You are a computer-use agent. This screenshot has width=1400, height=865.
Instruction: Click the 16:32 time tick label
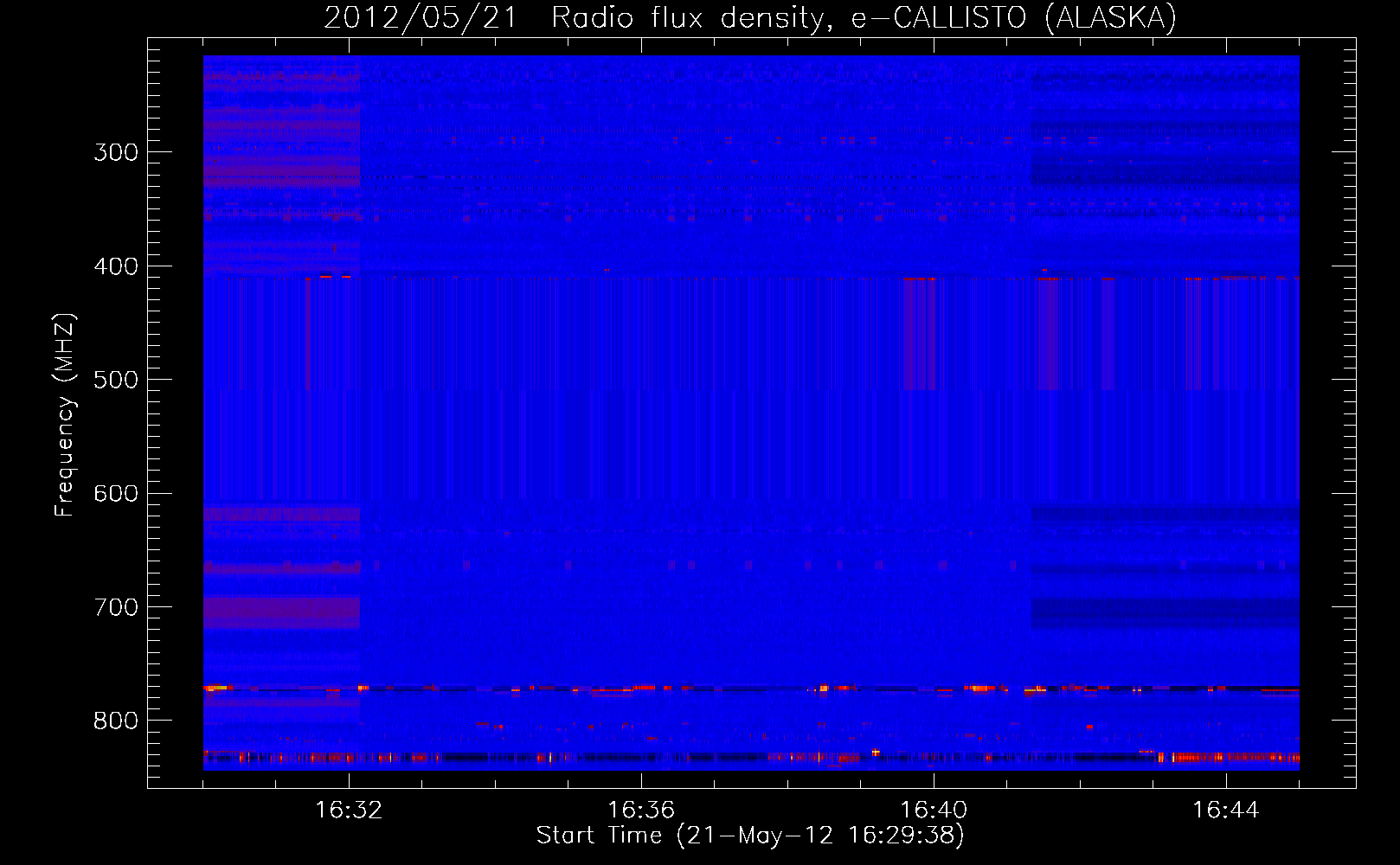[349, 811]
